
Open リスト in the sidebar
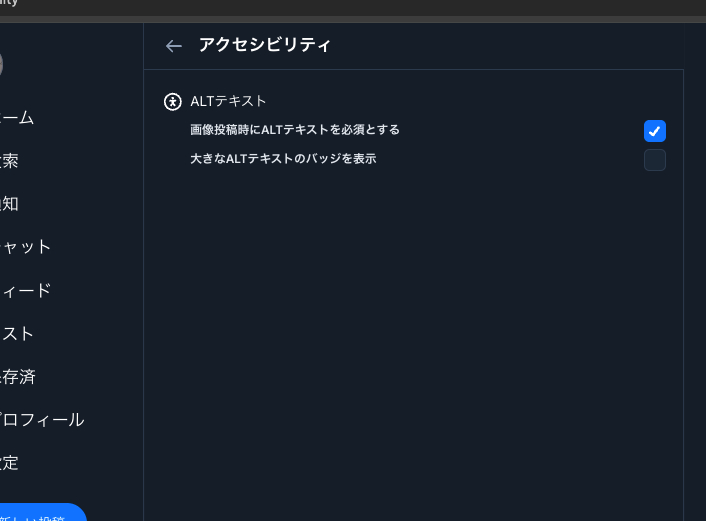[17, 334]
